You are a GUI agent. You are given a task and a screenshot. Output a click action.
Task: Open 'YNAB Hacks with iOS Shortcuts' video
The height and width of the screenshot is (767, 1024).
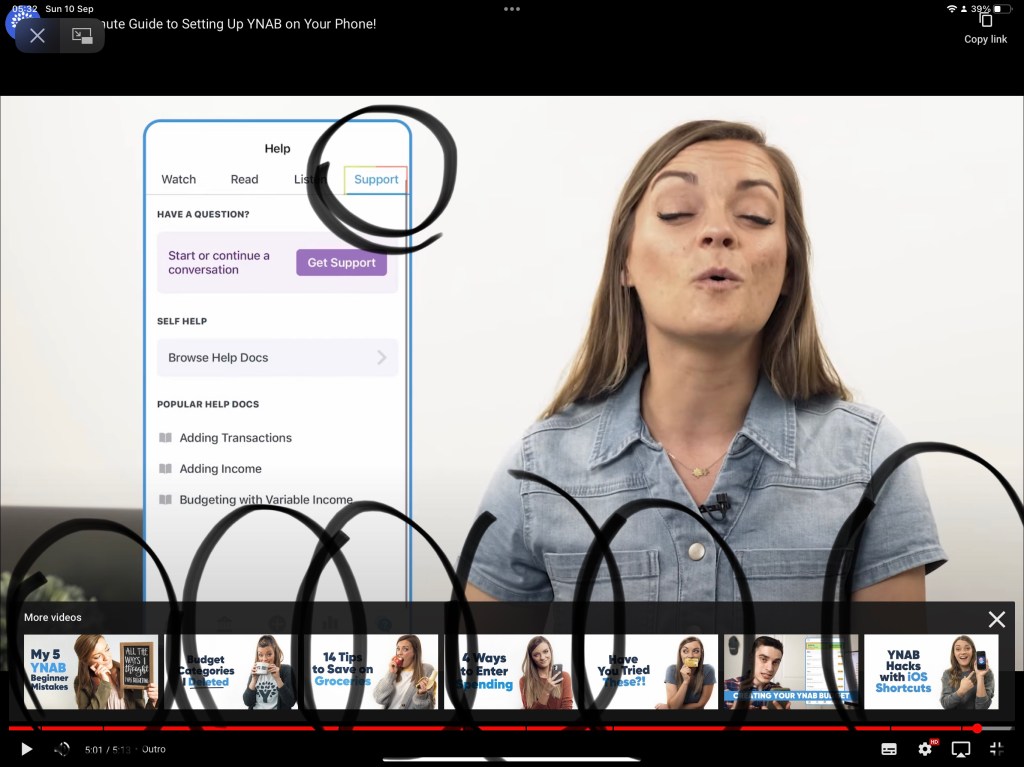[931, 672]
